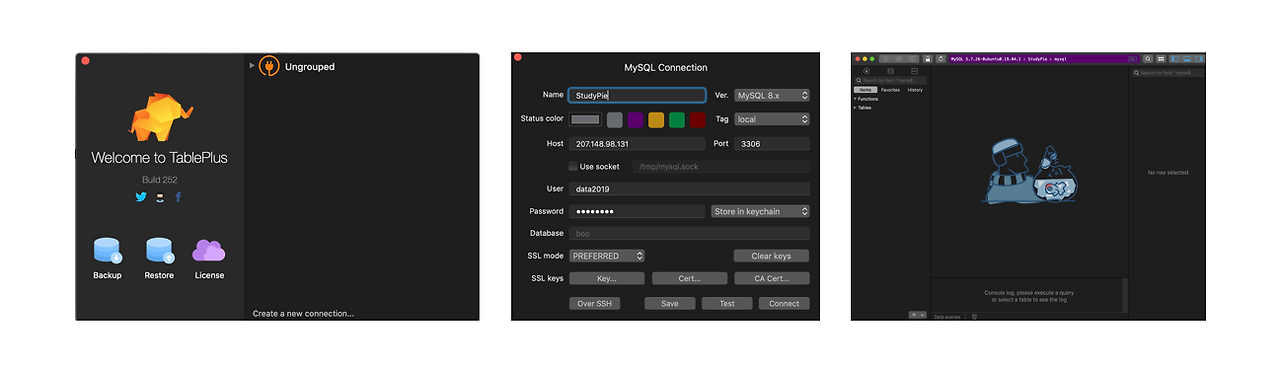Select the default dark status color

[x=585, y=120]
